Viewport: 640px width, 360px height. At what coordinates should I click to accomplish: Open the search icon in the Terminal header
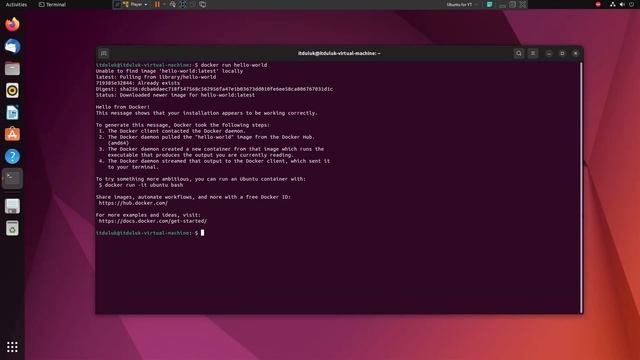519,53
